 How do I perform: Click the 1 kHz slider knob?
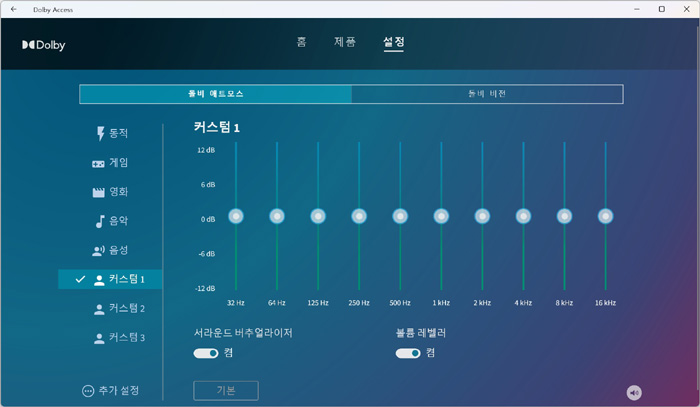click(x=442, y=216)
